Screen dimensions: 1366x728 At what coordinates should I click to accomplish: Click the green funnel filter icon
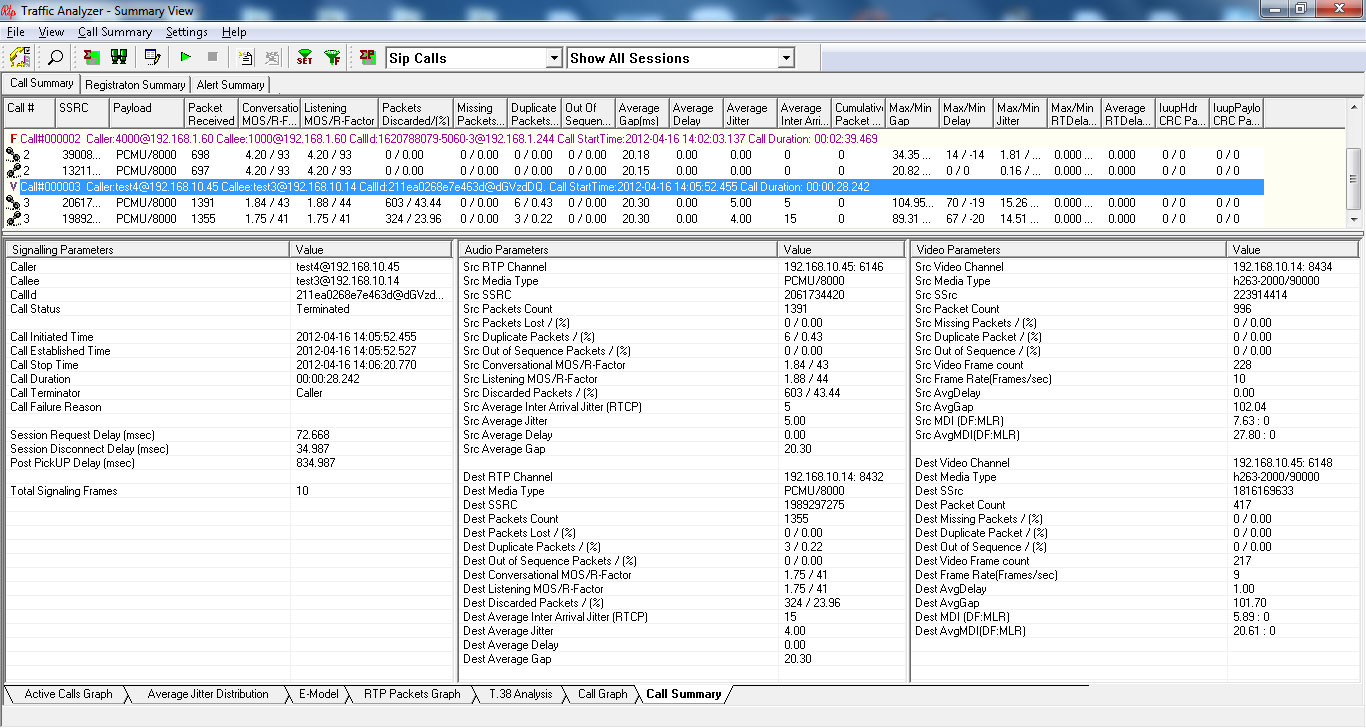point(332,57)
